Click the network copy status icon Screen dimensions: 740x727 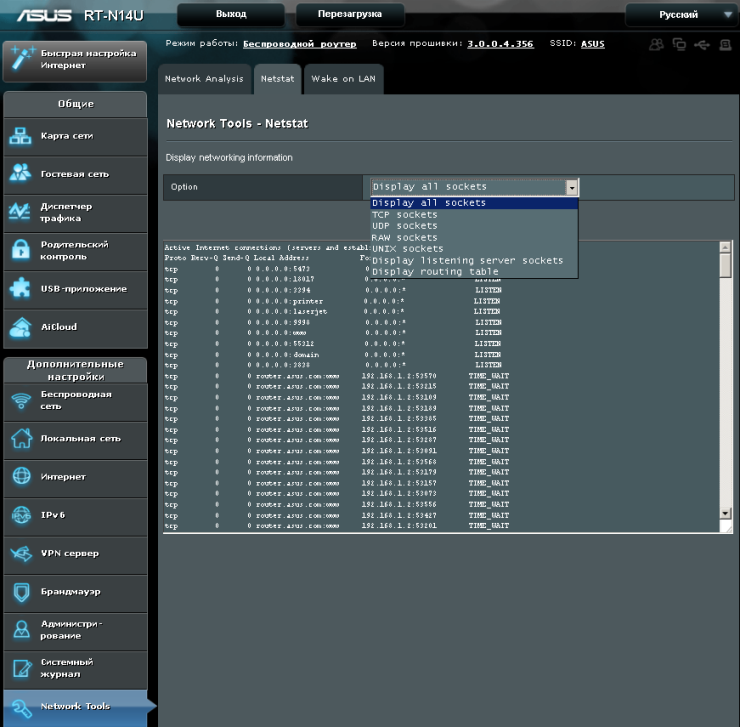679,44
